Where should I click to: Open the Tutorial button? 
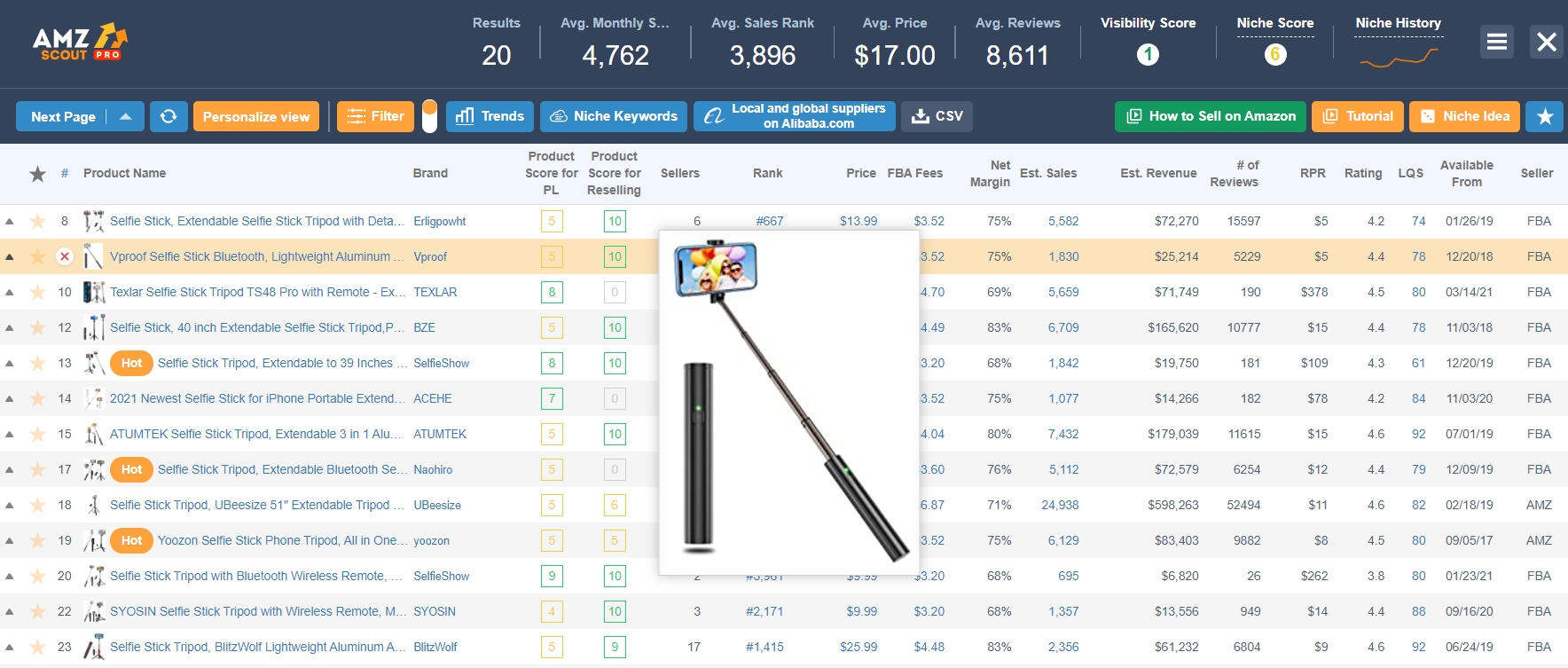pos(1358,116)
